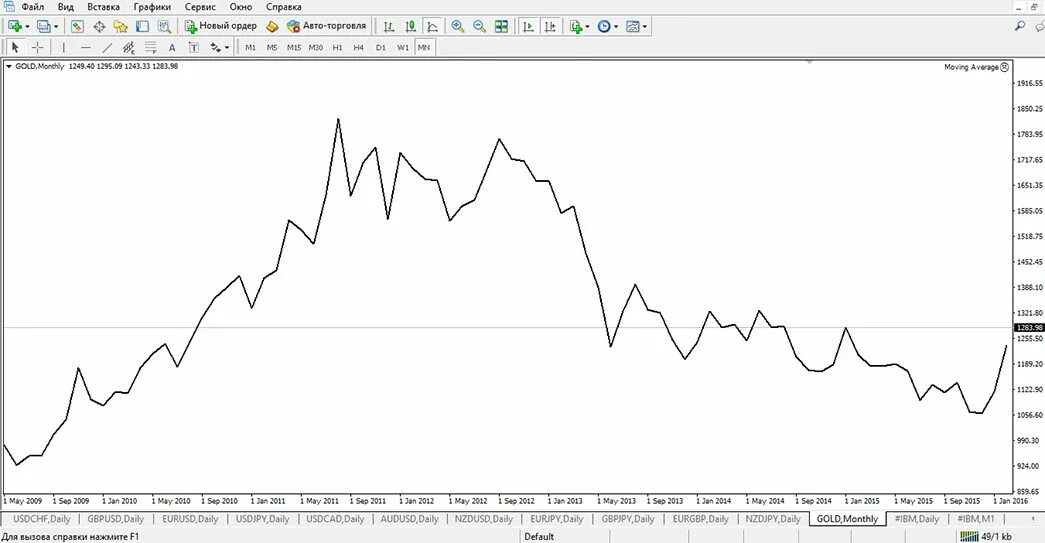Click the Profiles icon
The height and width of the screenshot is (543, 1045).
tap(44, 26)
